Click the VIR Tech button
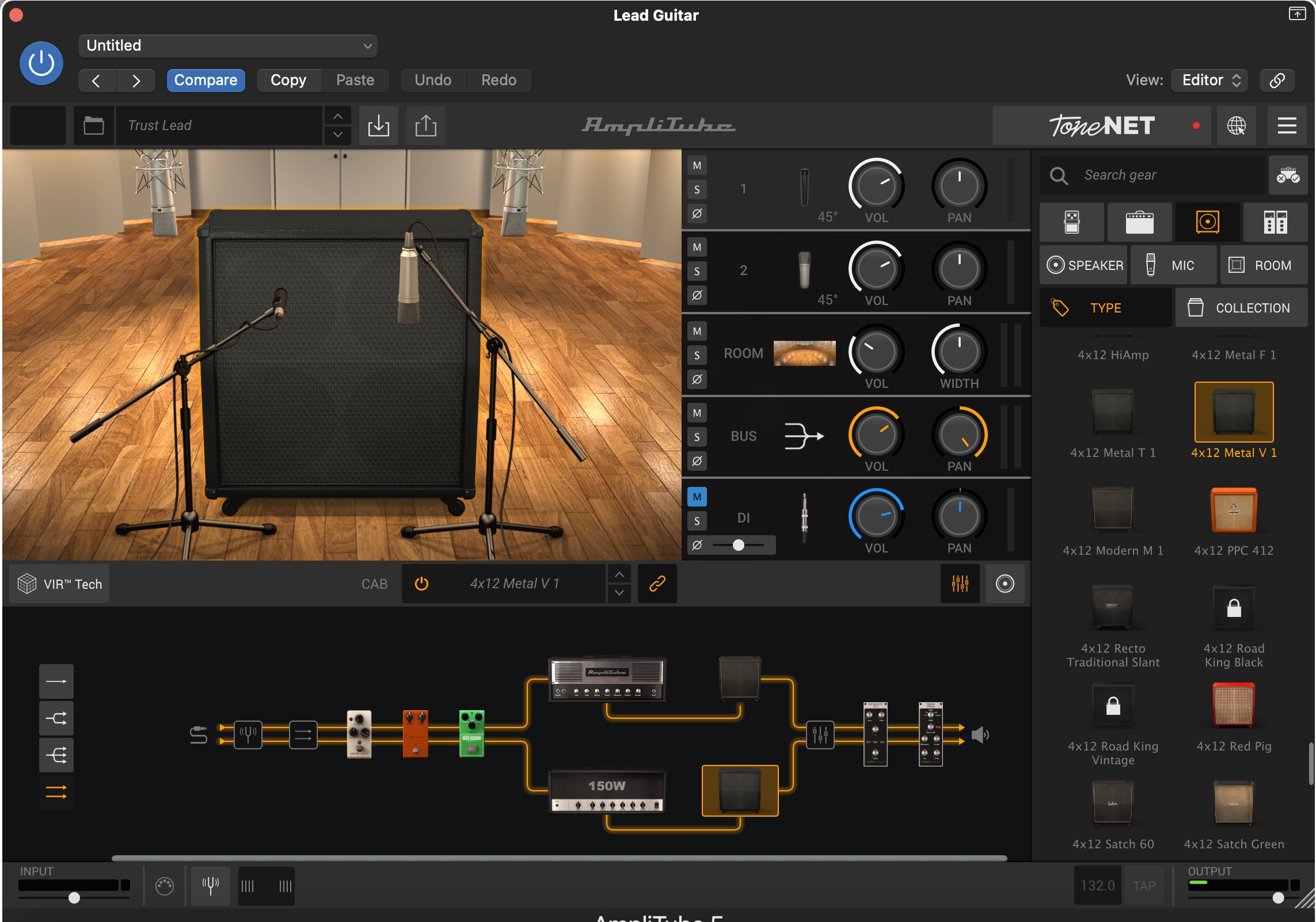The image size is (1316, 922). coord(60,584)
